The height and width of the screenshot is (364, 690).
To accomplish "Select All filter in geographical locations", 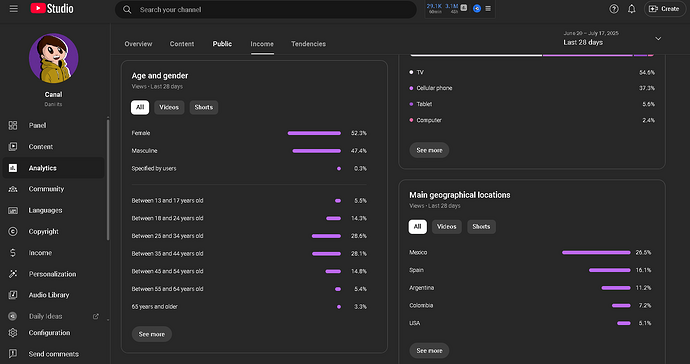I will [x=418, y=227].
